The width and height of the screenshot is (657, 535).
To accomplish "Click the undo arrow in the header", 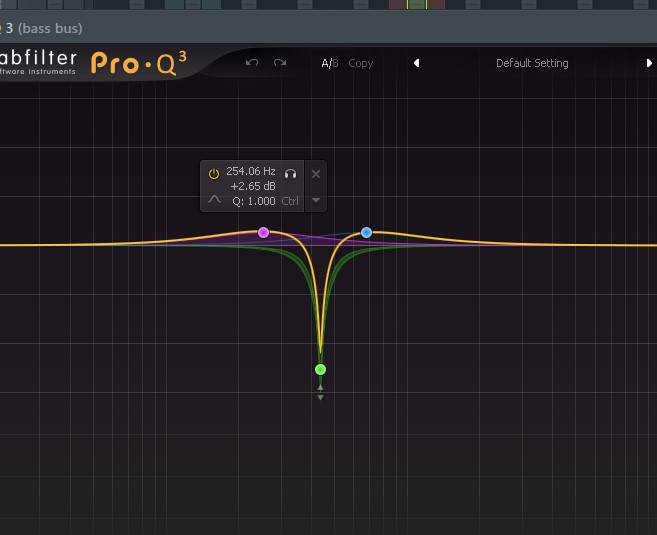I will click(x=252, y=63).
